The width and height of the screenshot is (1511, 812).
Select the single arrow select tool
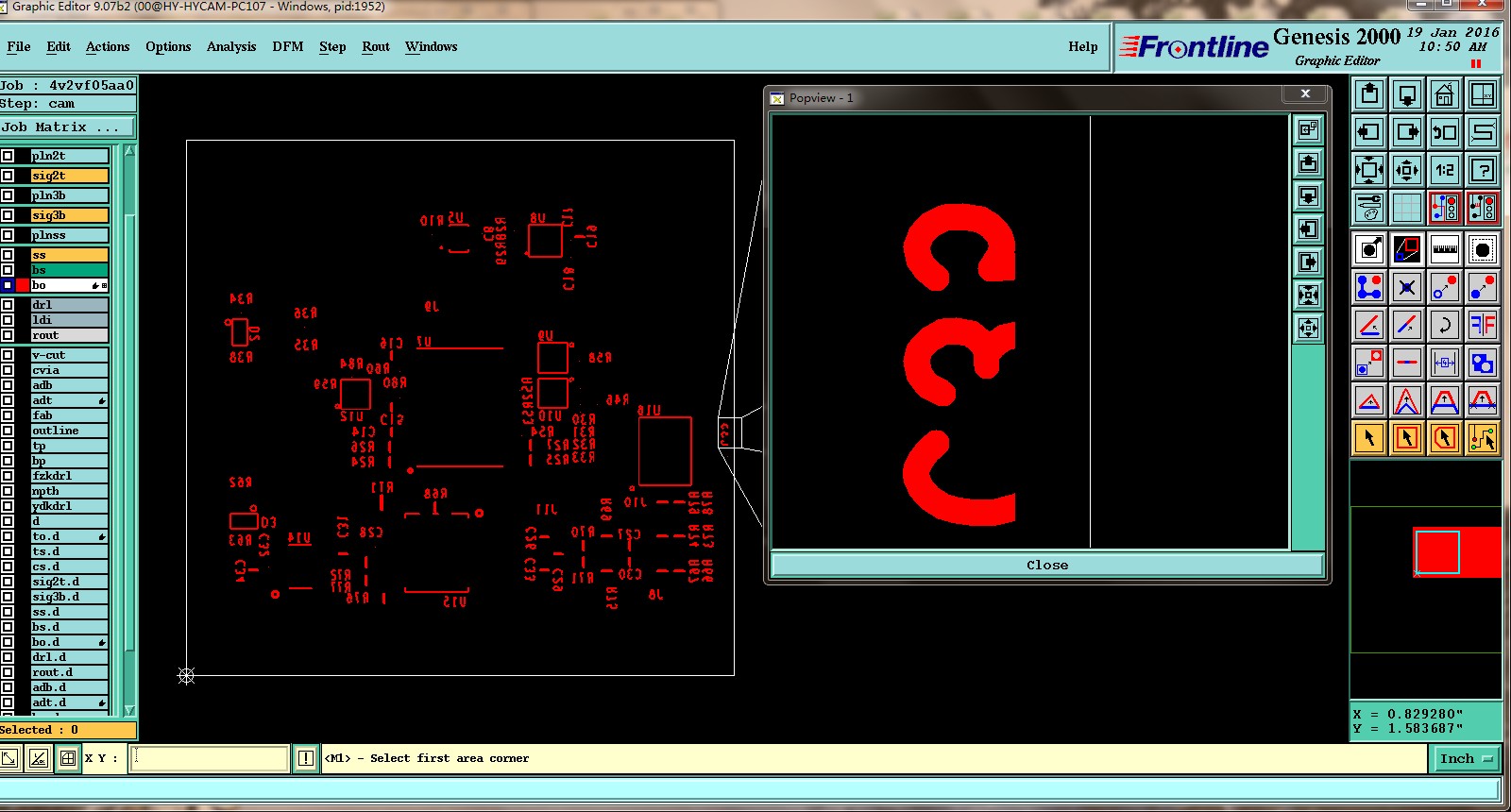coord(1369,438)
